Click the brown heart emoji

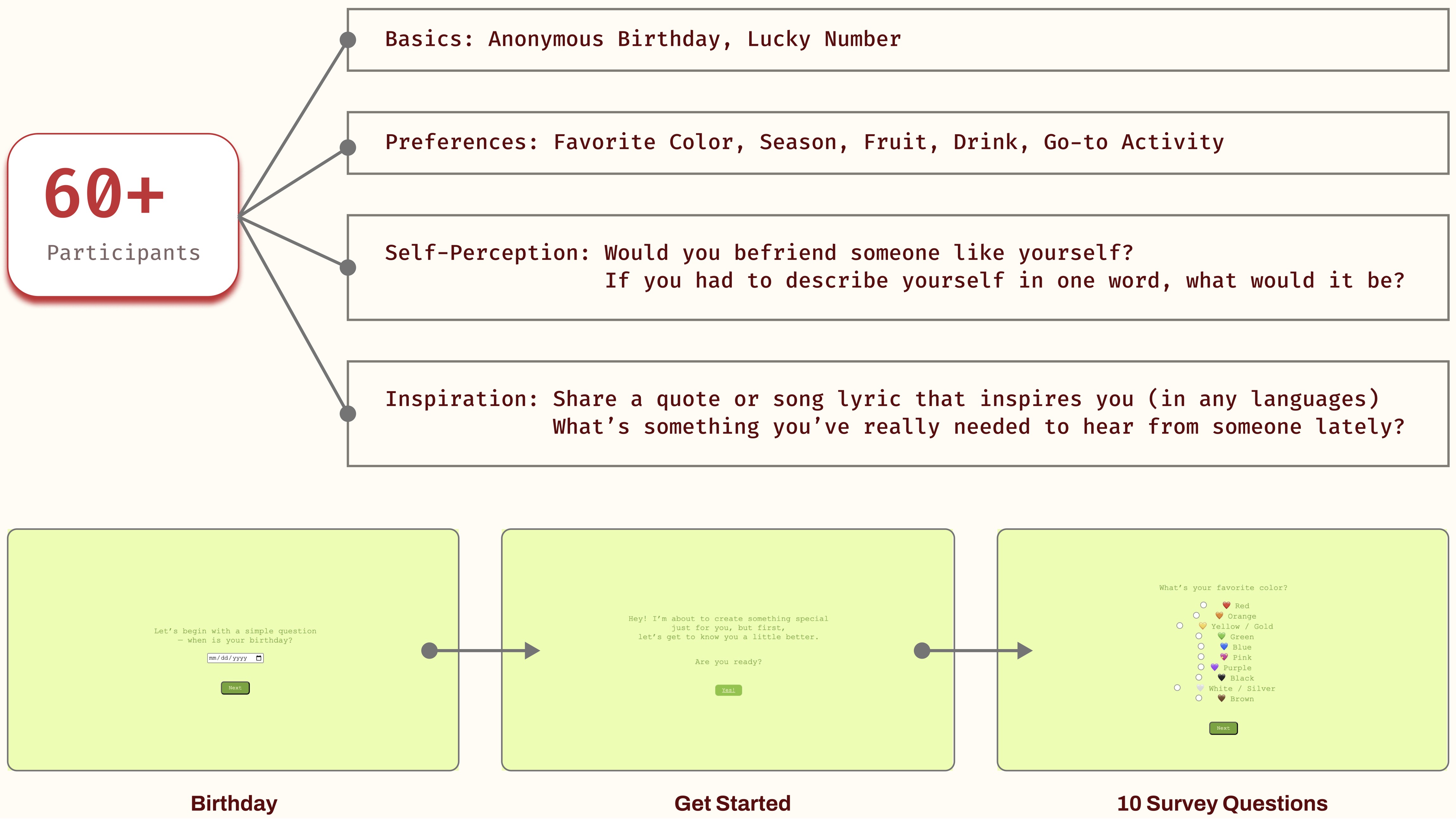coord(1222,698)
